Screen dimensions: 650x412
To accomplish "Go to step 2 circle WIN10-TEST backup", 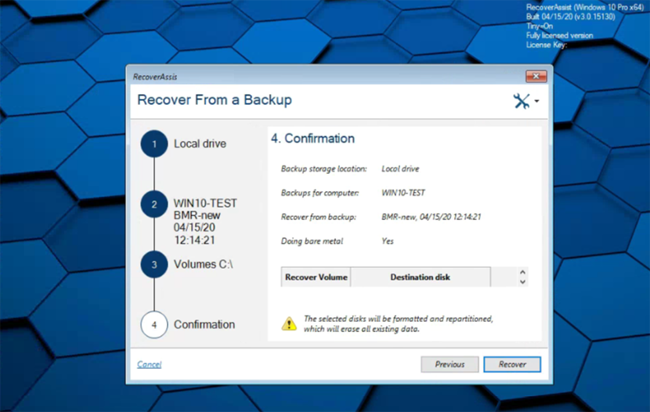I will [x=154, y=204].
